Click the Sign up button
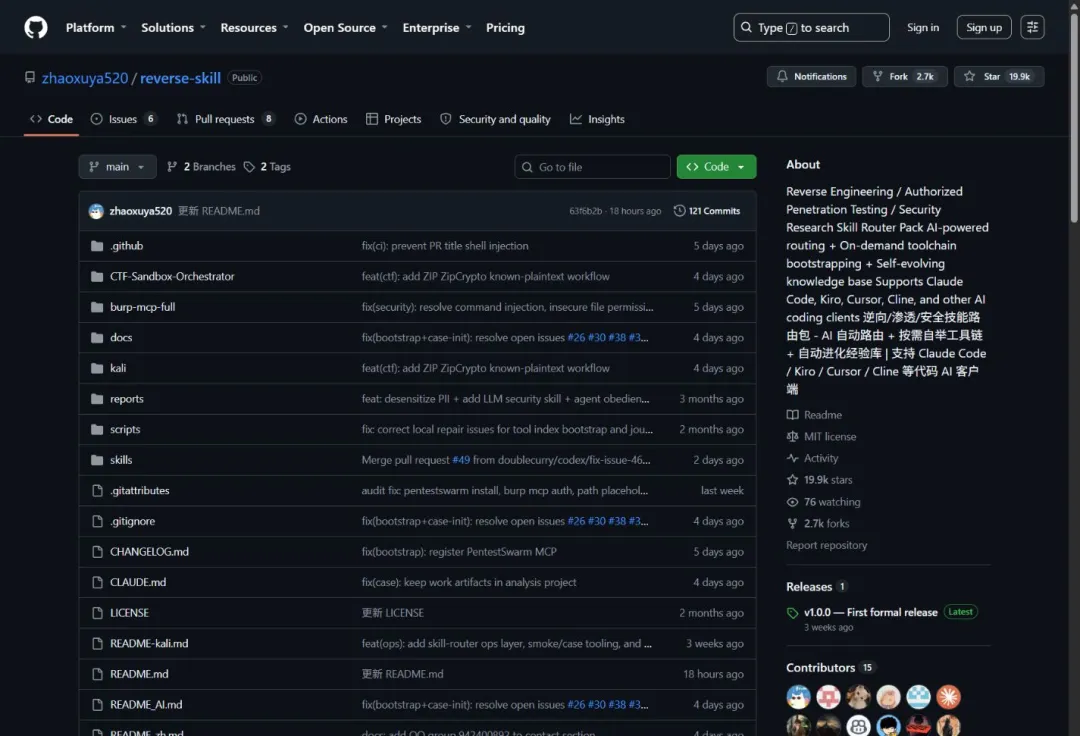The height and width of the screenshot is (736, 1080). (984, 28)
